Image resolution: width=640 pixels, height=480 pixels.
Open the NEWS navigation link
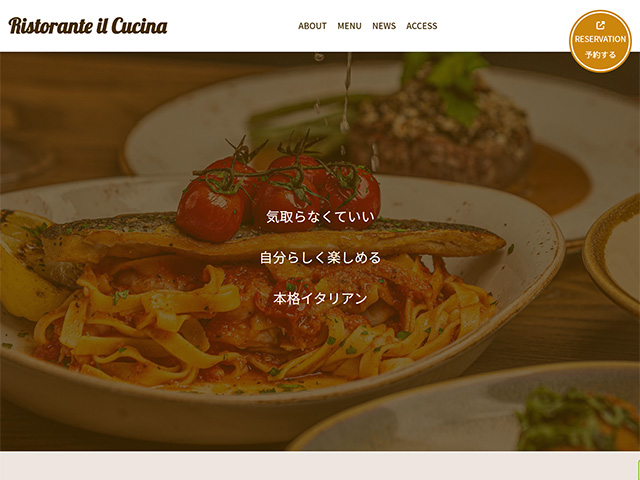point(384,26)
